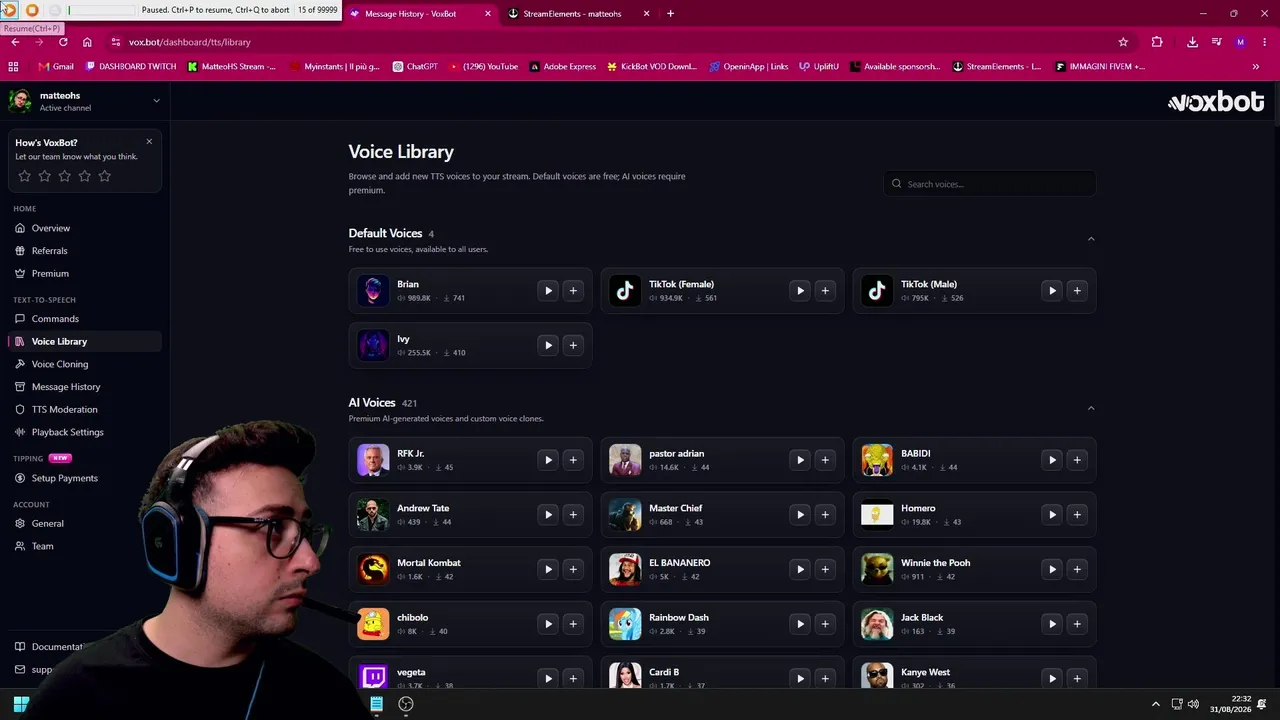1280x720 pixels.
Task: Add the Brian voice
Action: point(573,291)
